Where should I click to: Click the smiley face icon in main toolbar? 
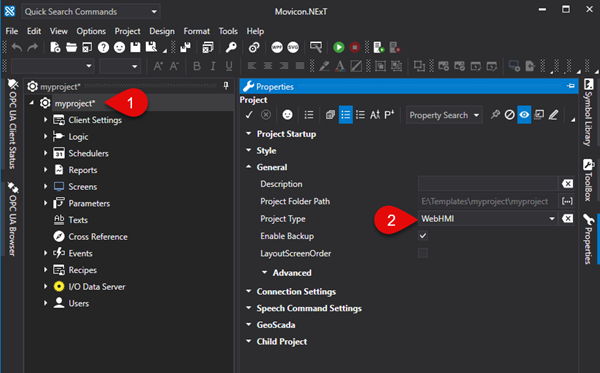coord(119,47)
